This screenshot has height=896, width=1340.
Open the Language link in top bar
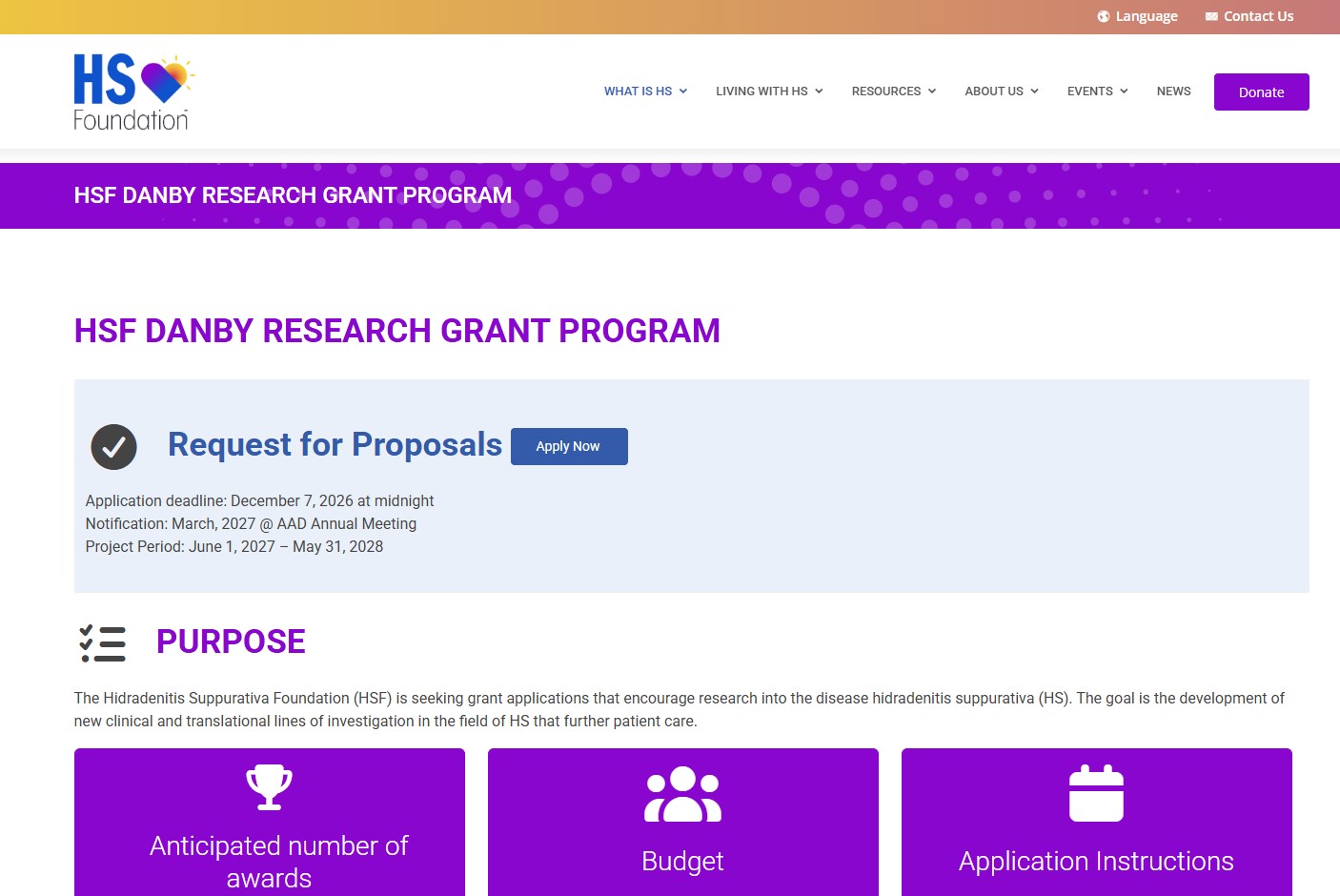(x=1147, y=16)
